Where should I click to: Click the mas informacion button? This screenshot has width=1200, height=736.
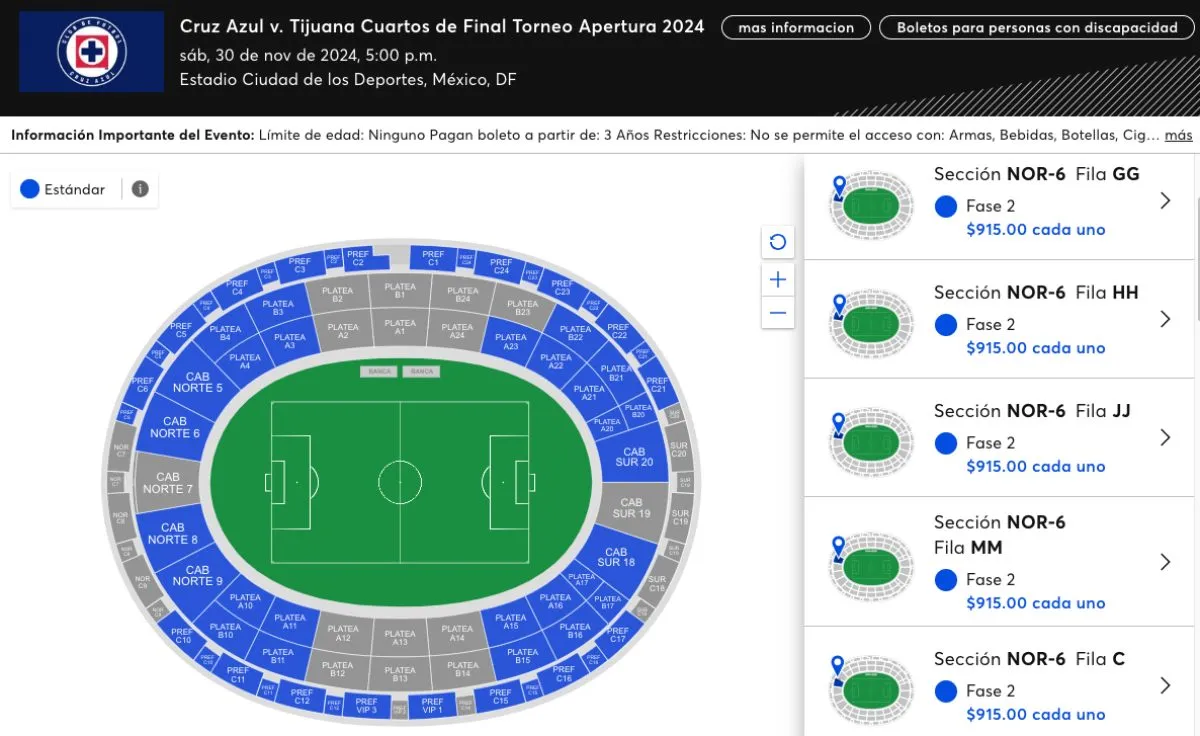[x=795, y=27]
